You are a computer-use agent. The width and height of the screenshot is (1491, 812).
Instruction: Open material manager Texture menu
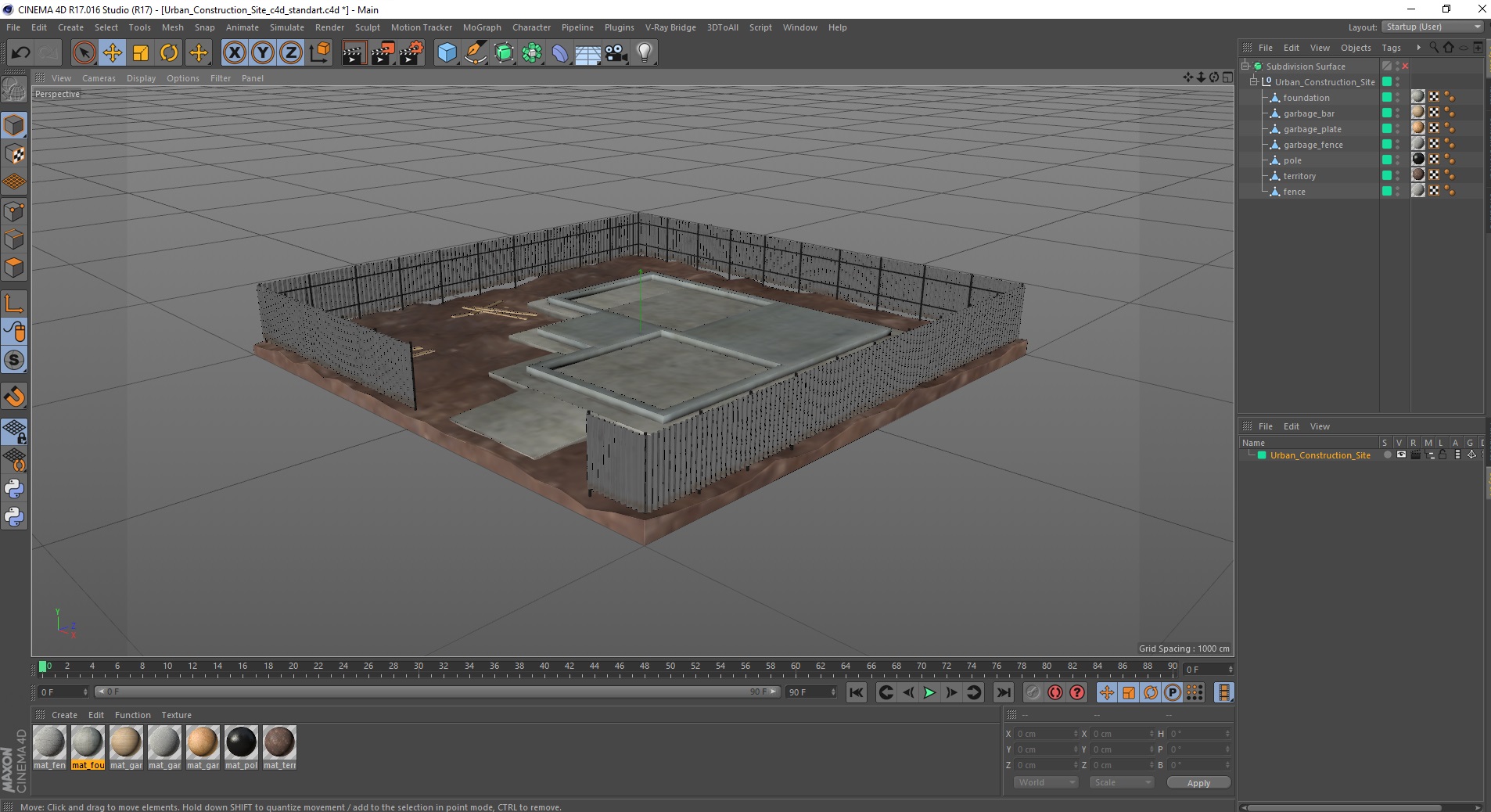pos(176,715)
